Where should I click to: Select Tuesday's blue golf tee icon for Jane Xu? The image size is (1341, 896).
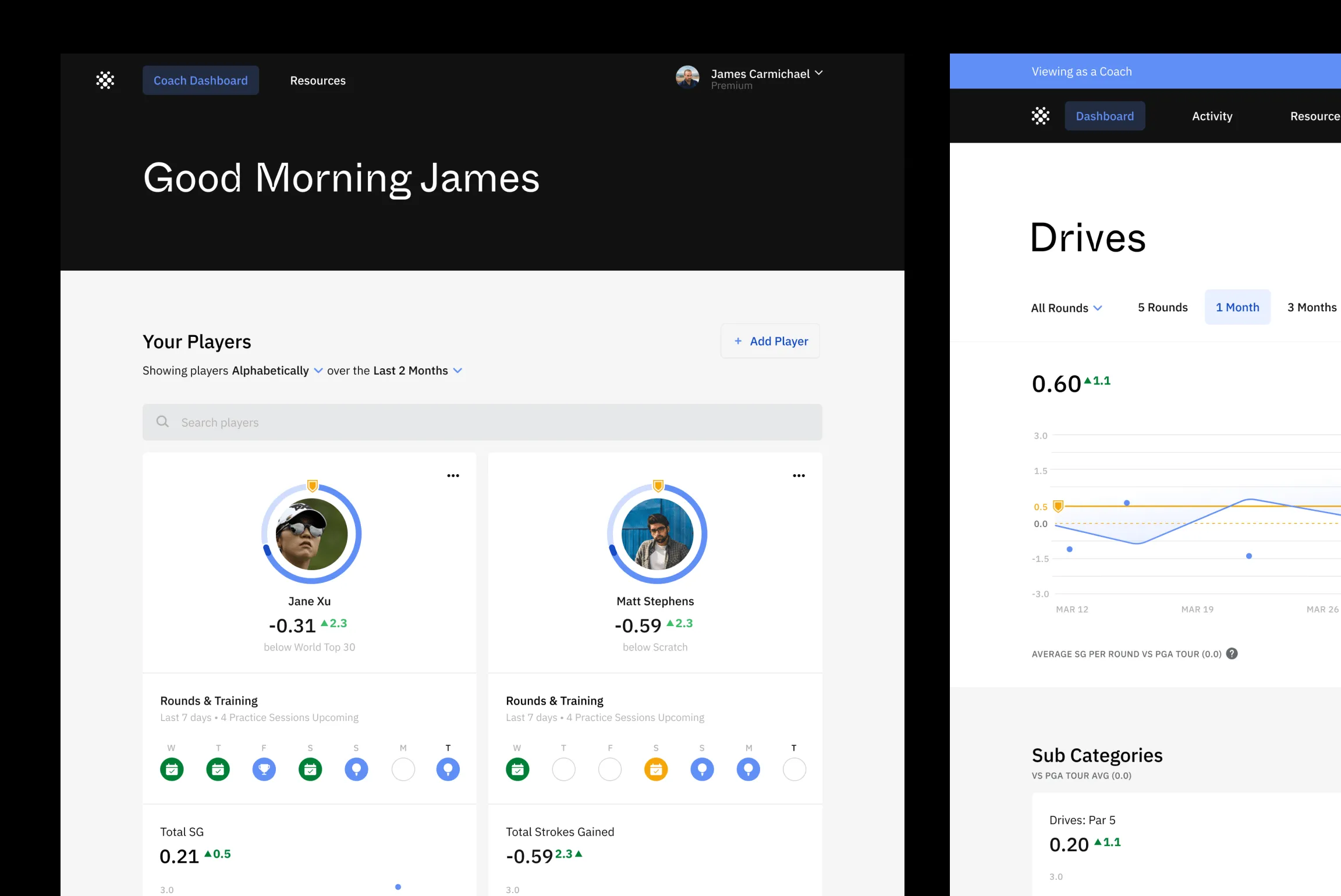tap(448, 769)
